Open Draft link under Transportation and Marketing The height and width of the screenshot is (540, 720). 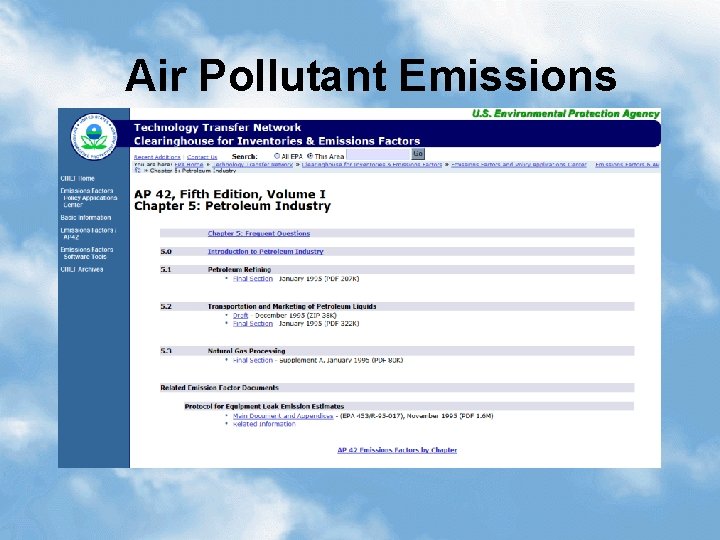pos(241,315)
